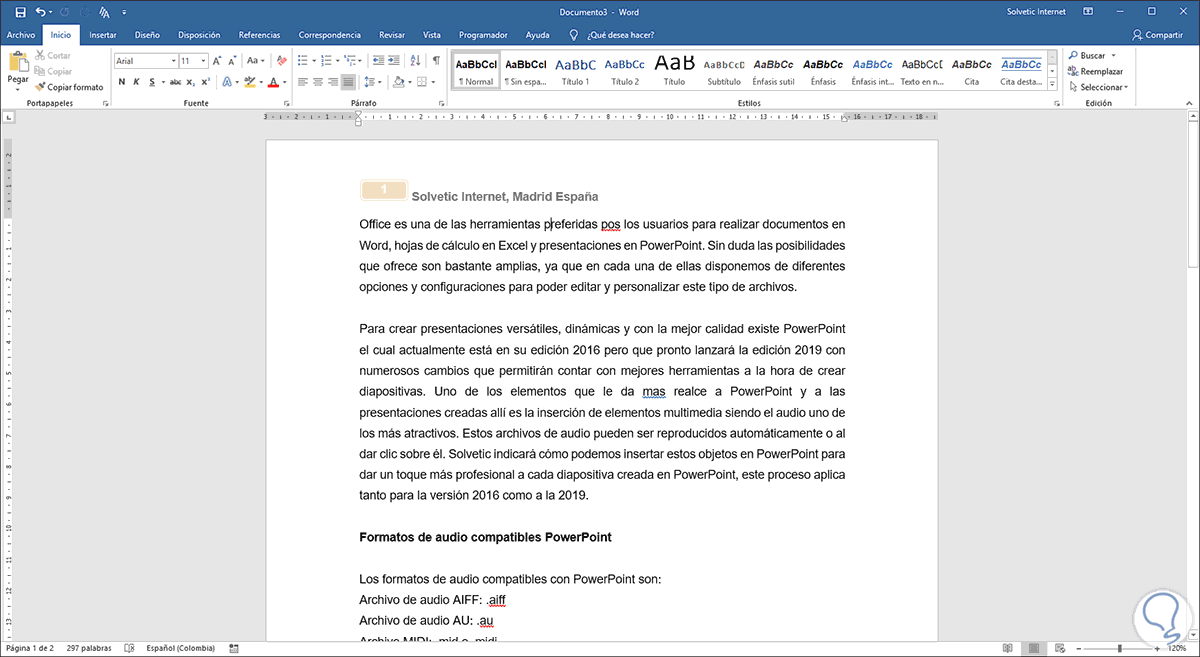
Task: Apply strikethrough with the abc icon
Action: pyautogui.click(x=175, y=82)
